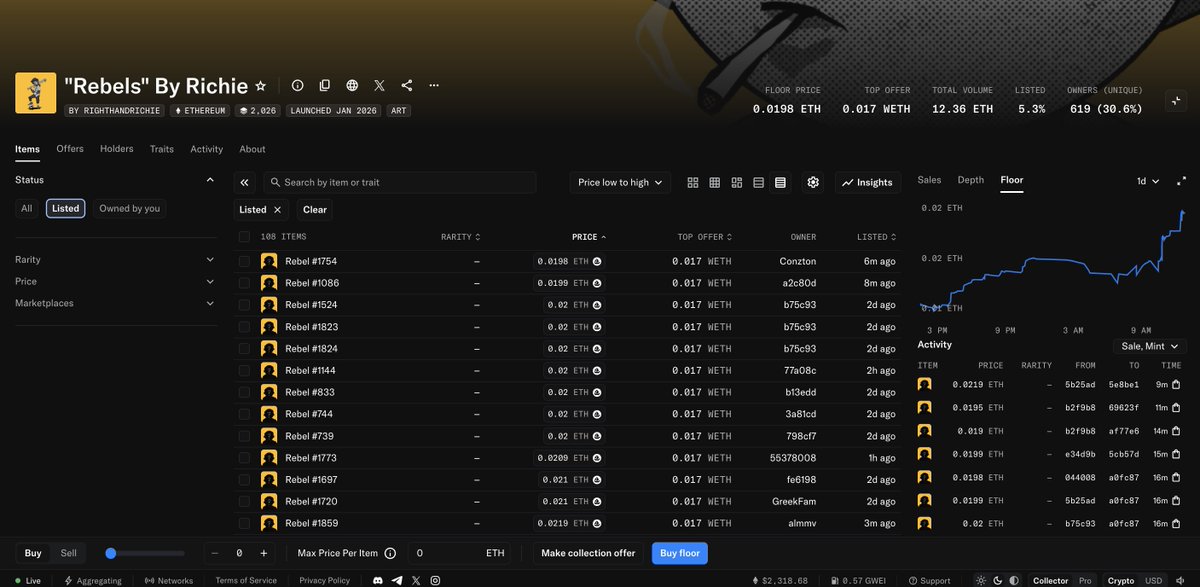This screenshot has width=1200, height=587.
Task: Collapse the filter sidebar with double-arrow icon
Action: 246,182
